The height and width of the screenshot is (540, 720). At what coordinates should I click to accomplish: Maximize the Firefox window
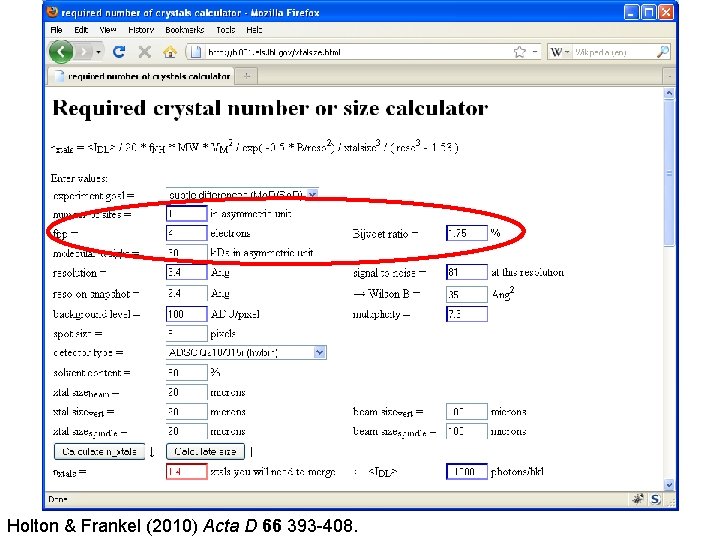648,12
